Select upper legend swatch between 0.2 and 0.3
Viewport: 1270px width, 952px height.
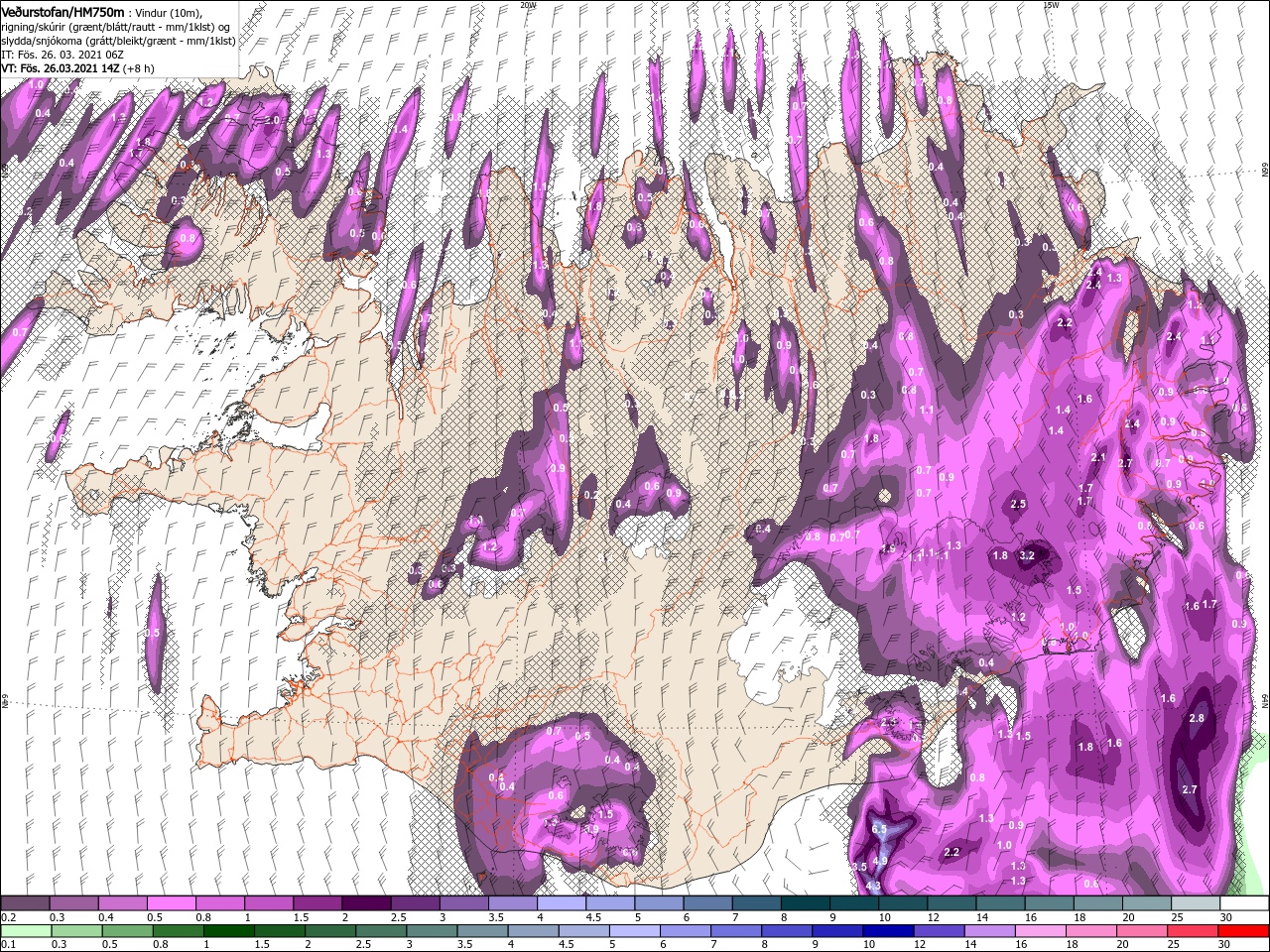[x=25, y=903]
